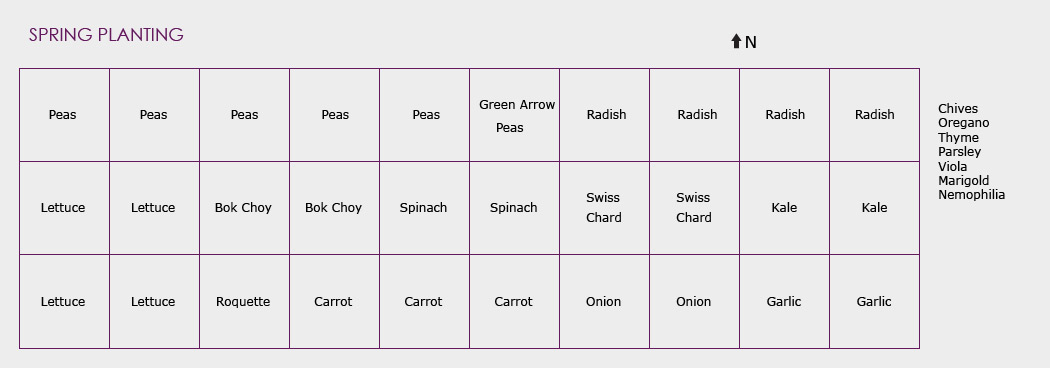Select the rightmost Garlic cell

click(875, 302)
